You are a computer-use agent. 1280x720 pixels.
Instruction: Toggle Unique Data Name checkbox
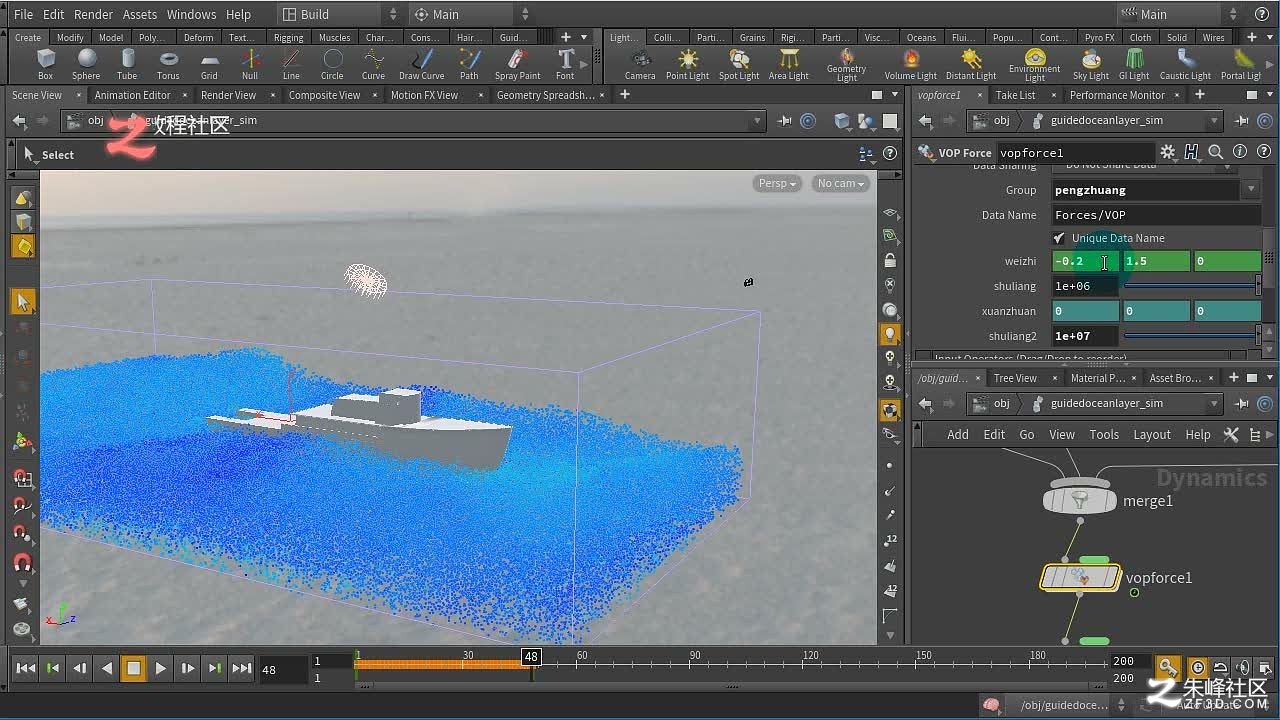[1059, 238]
